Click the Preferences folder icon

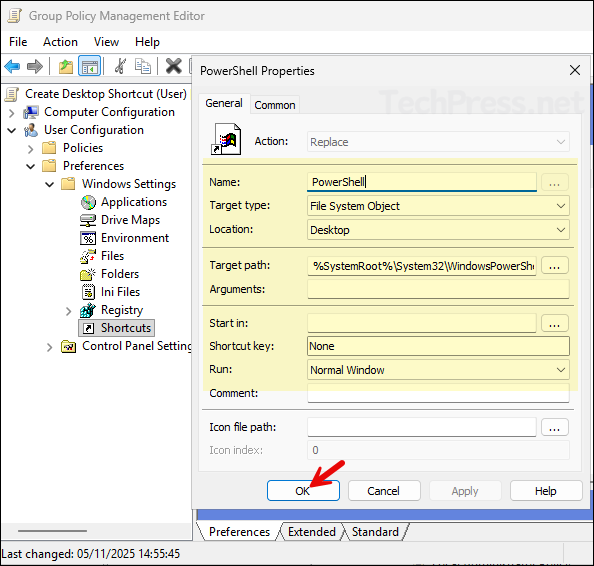pyautogui.click(x=49, y=166)
